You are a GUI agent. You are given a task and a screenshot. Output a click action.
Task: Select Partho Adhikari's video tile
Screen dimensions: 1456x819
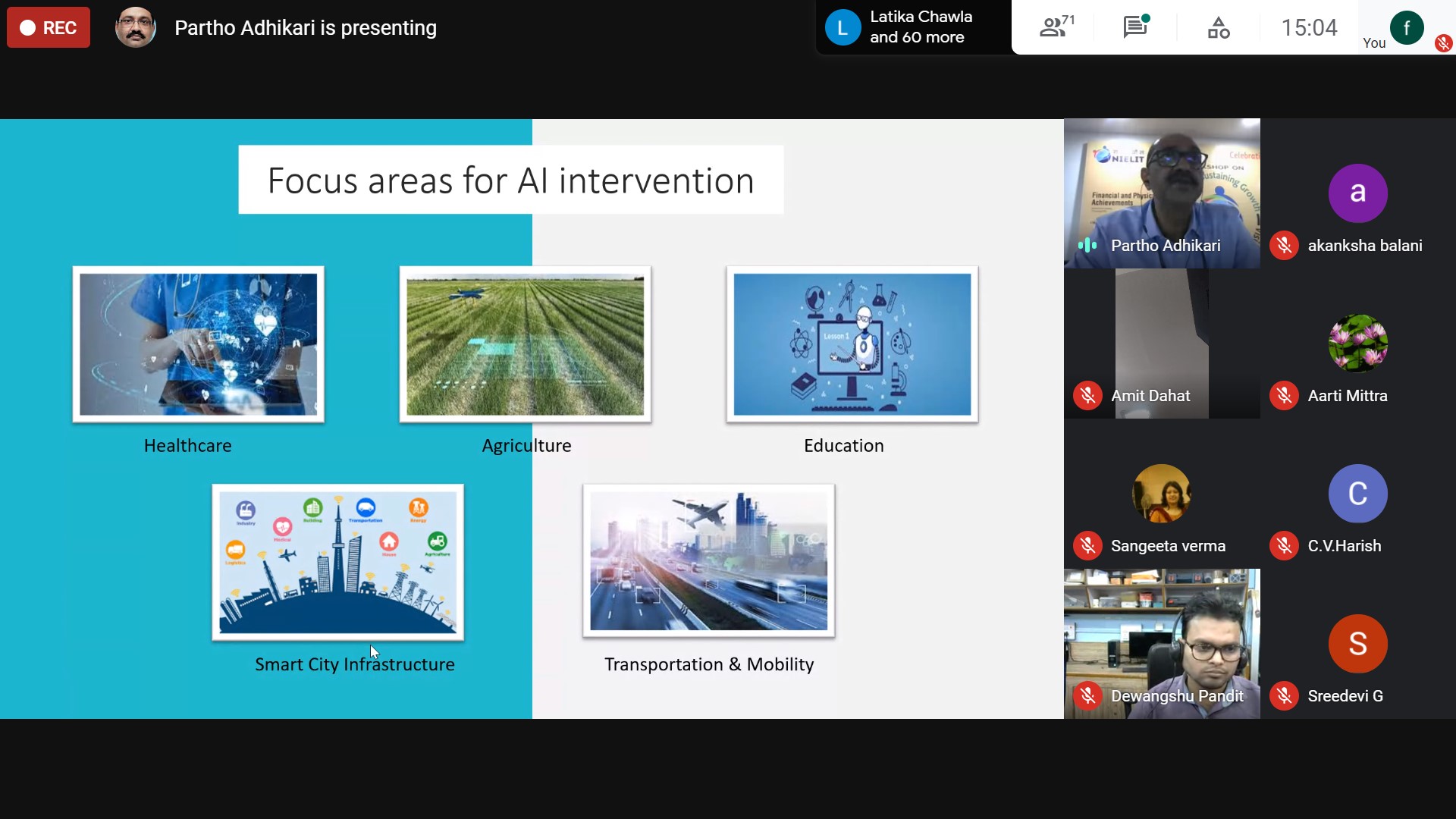(x=1162, y=193)
